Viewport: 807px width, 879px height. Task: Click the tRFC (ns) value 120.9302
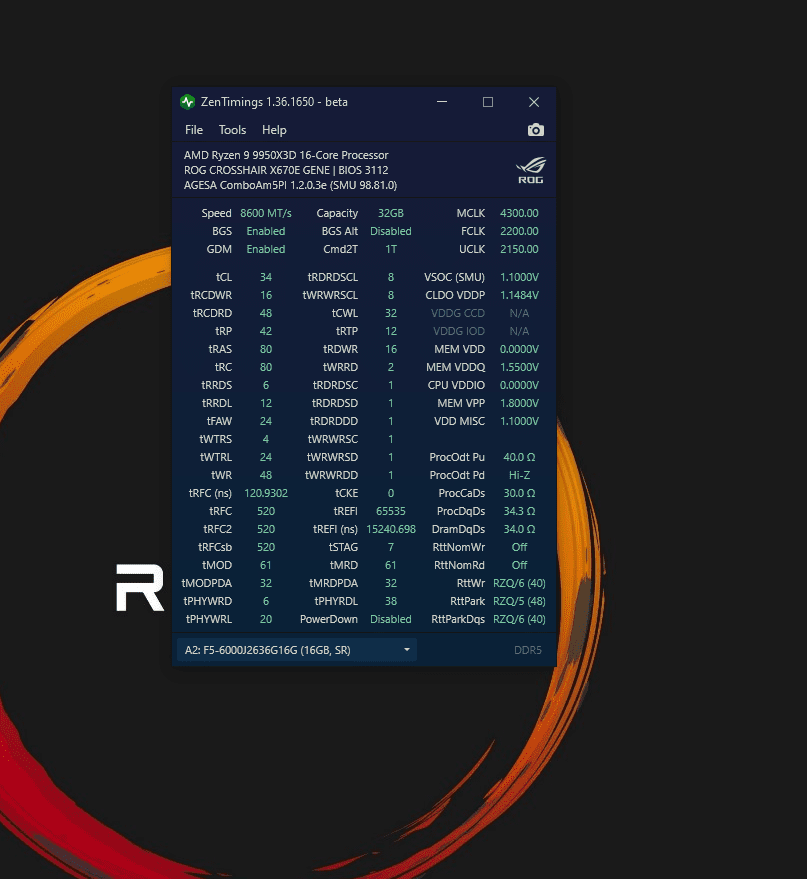pos(266,493)
